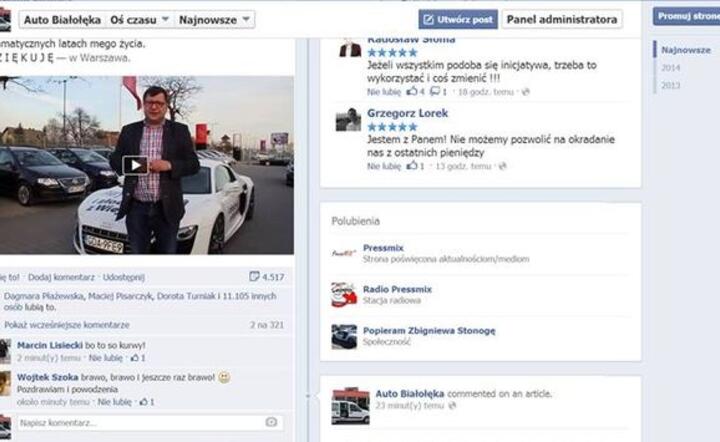Open Dagmara Płażewska's profile link
The height and width of the screenshot is (442, 720).
pyautogui.click(x=44, y=296)
